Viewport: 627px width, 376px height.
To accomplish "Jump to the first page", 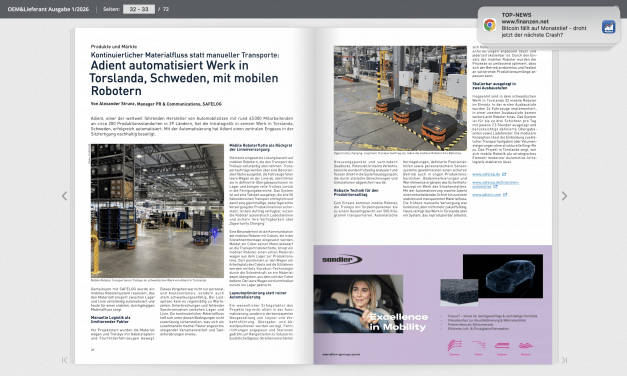I will click(64, 360).
